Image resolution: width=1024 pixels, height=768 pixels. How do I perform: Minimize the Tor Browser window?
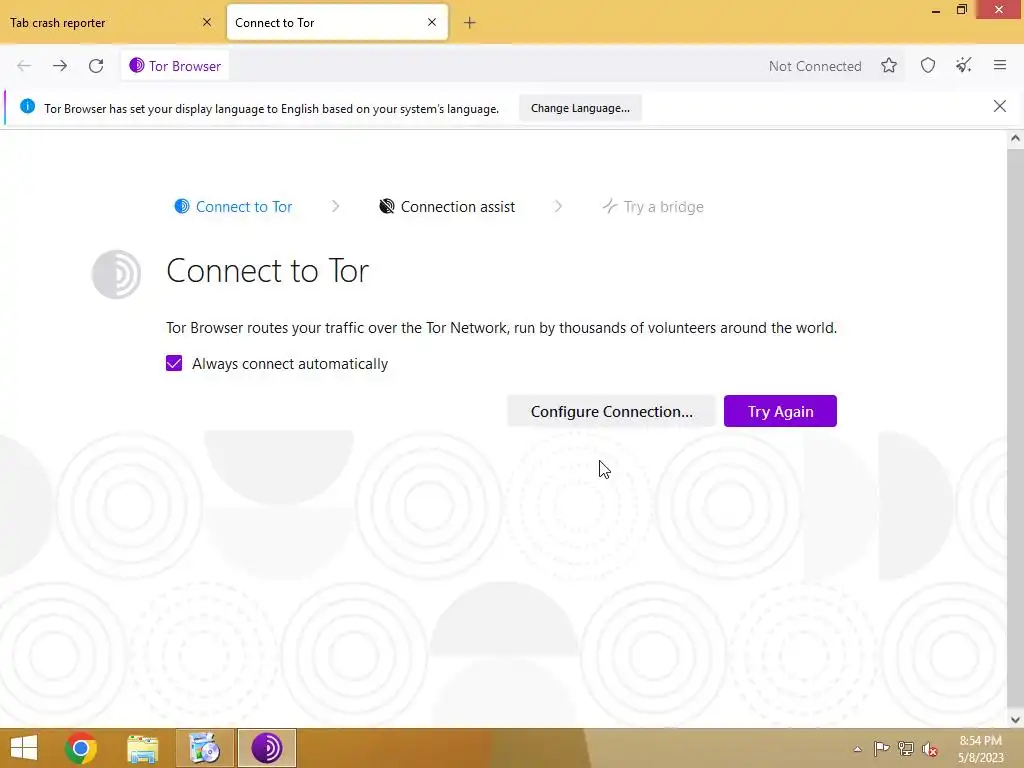pos(936,10)
